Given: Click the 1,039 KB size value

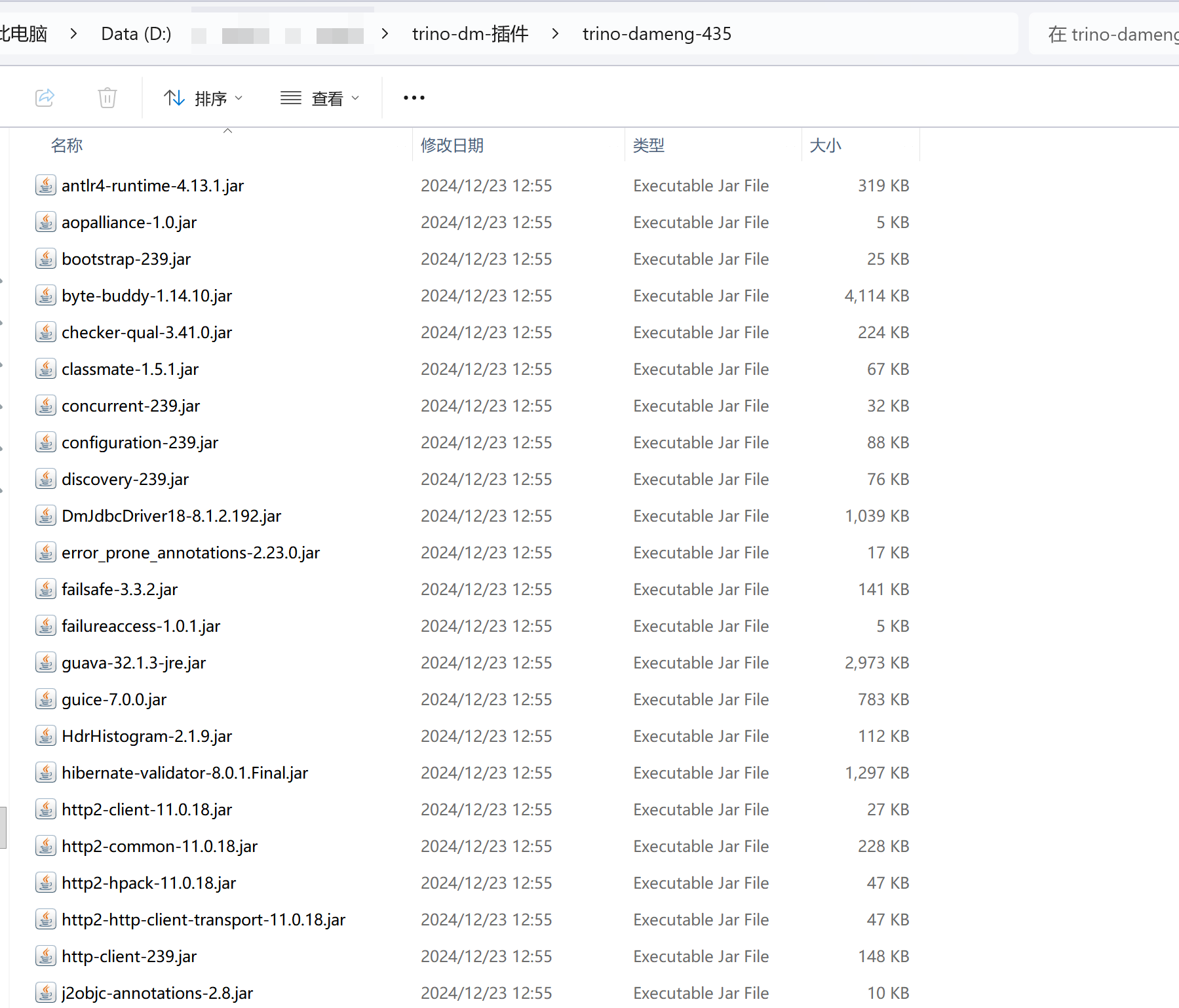Looking at the screenshot, I should pos(877,516).
